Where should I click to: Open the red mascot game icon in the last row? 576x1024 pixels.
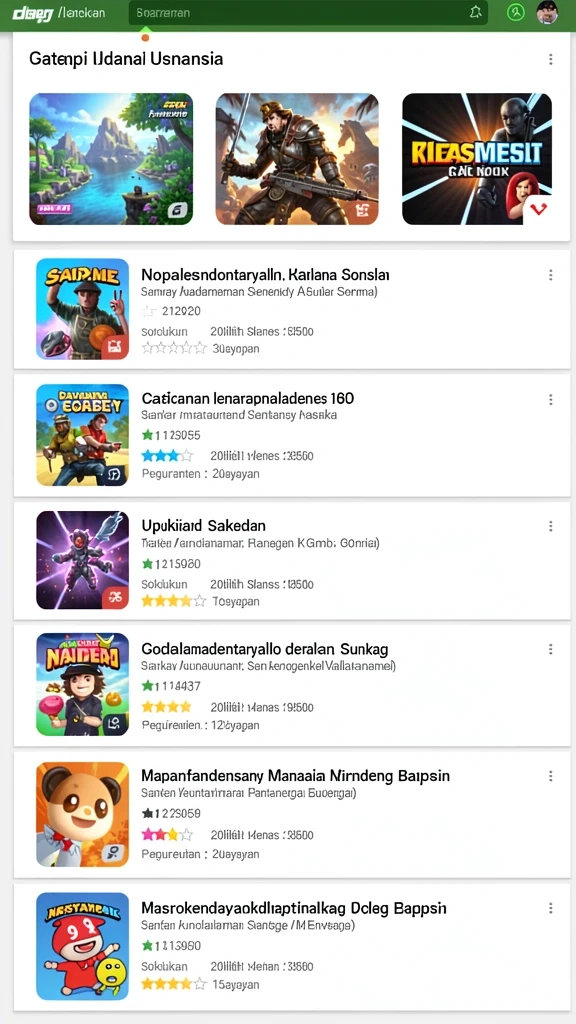point(82,946)
